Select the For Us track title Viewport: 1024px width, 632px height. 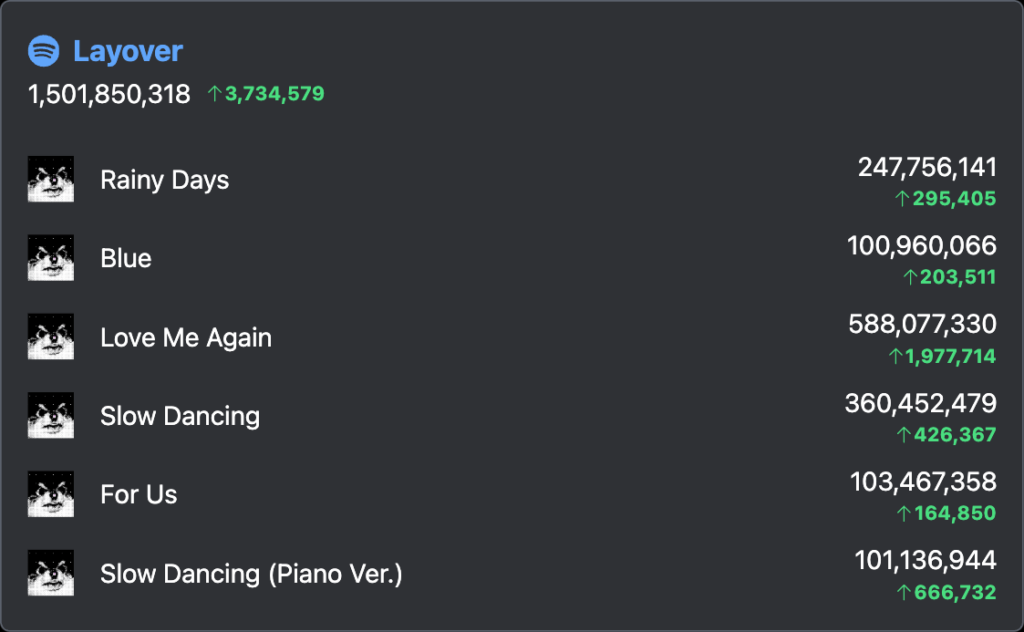pyautogui.click(x=138, y=495)
